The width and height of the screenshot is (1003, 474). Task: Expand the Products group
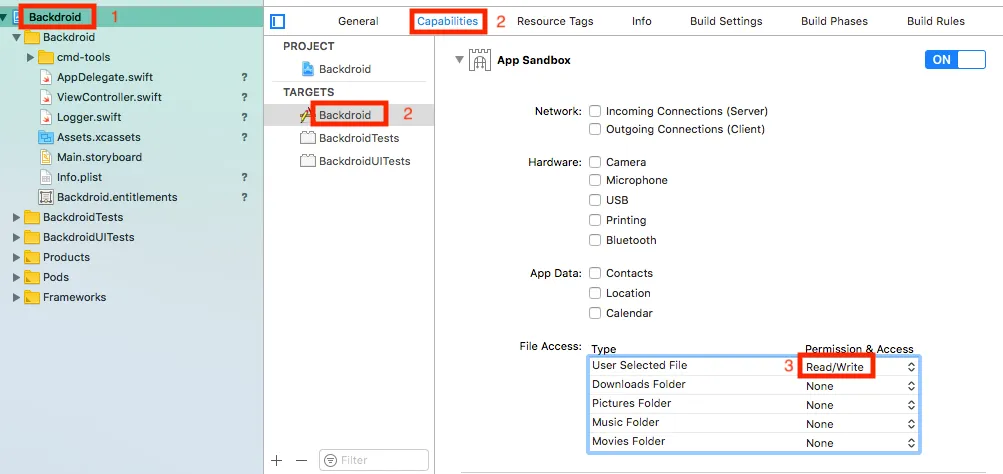[x=17, y=257]
